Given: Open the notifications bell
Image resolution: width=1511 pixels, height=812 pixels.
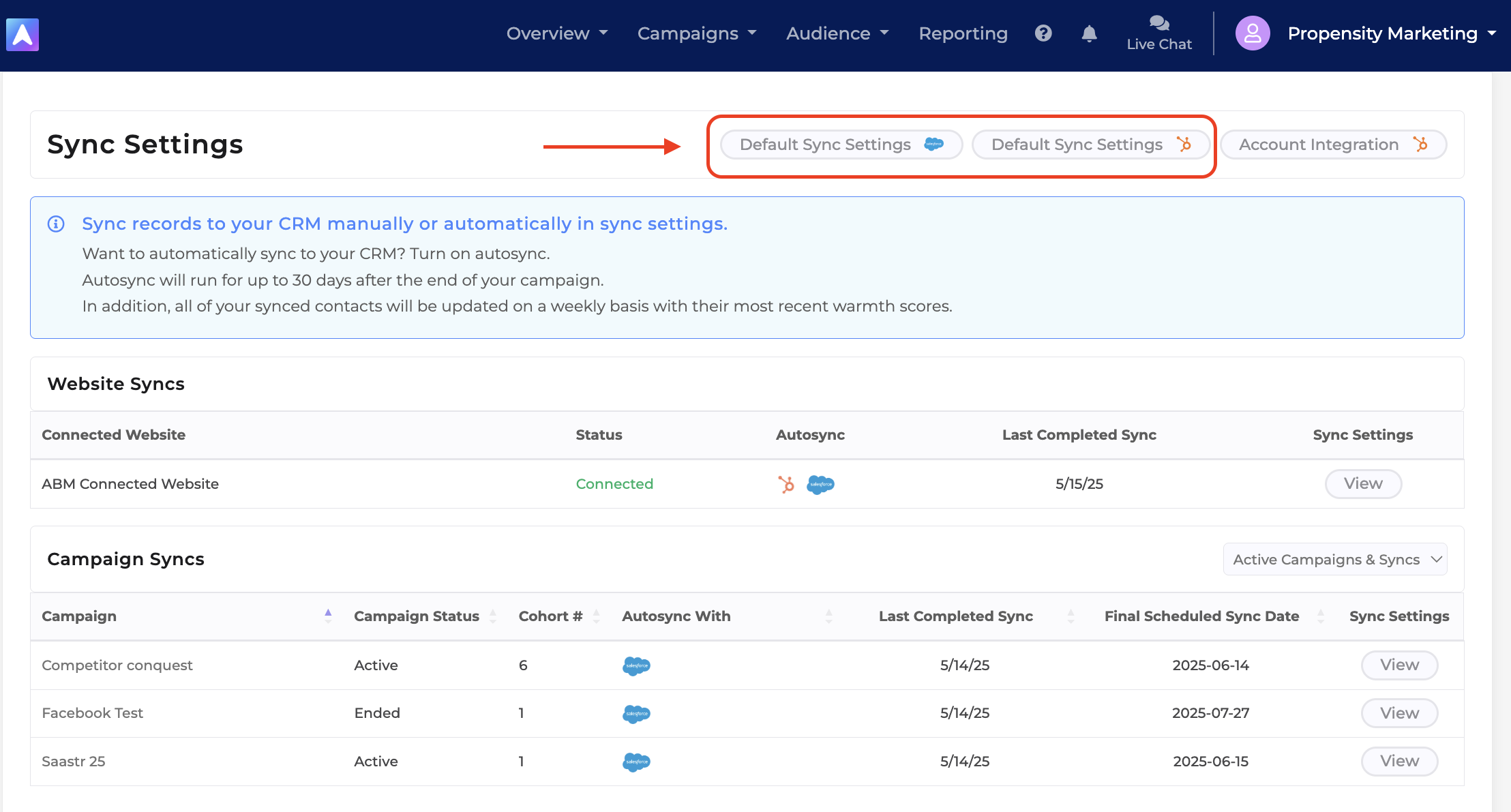Looking at the screenshot, I should point(1090,33).
